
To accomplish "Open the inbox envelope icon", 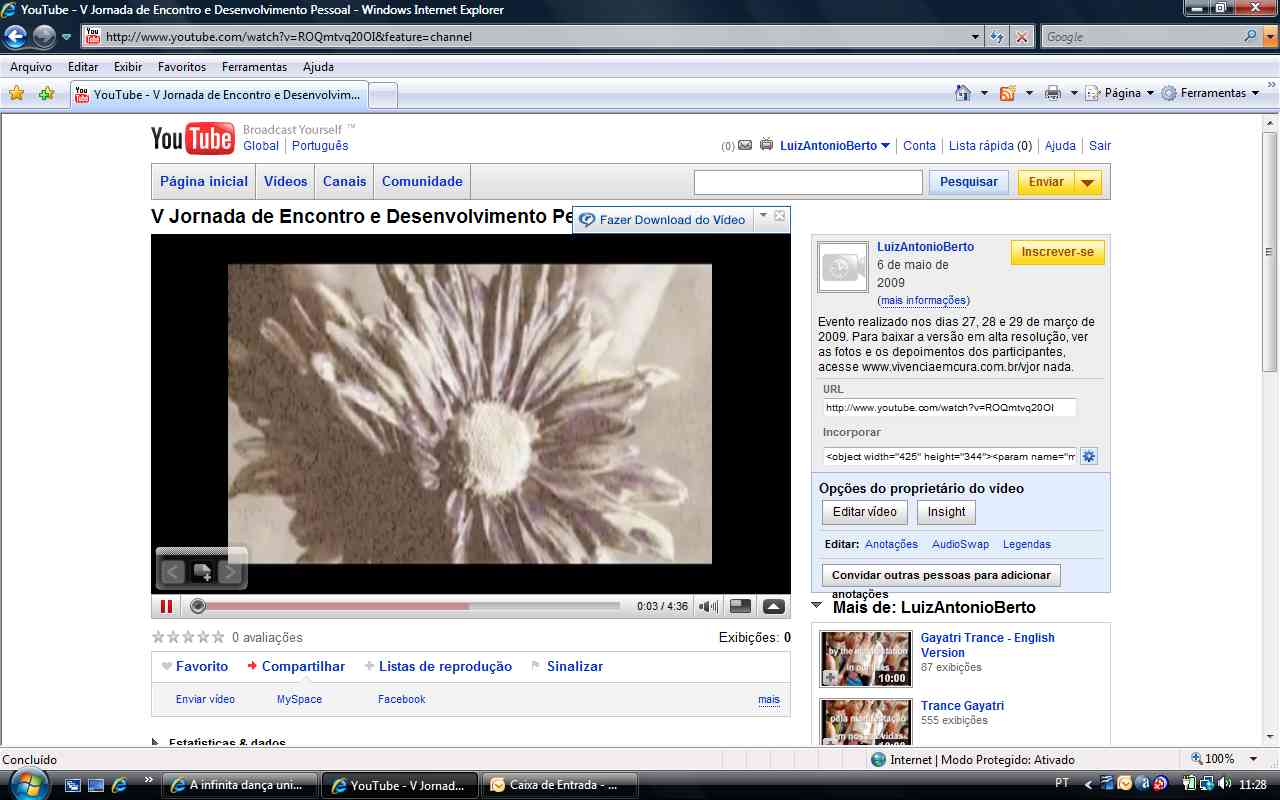I will (744, 145).
